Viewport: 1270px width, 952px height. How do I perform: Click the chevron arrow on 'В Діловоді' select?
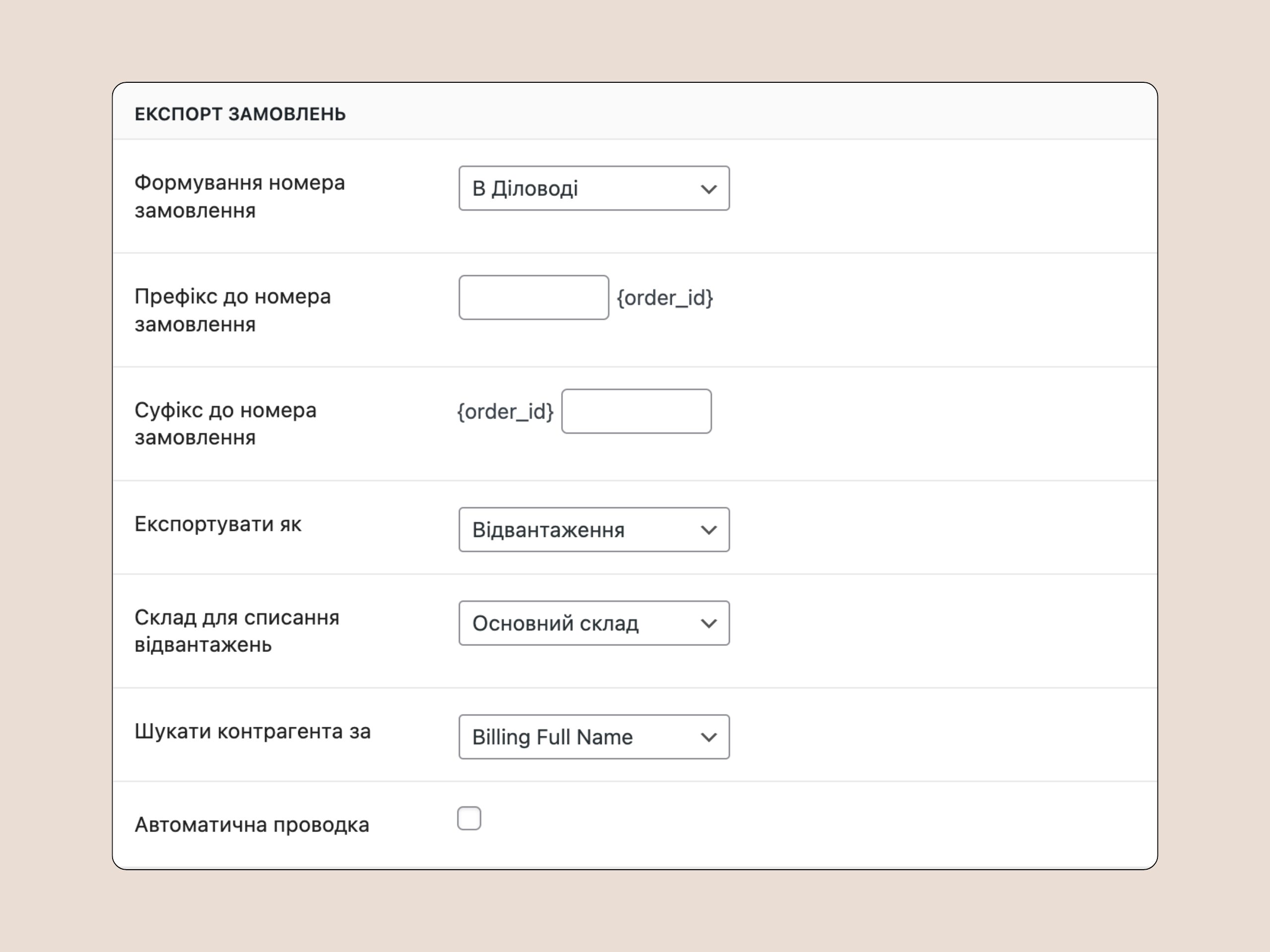[708, 189]
